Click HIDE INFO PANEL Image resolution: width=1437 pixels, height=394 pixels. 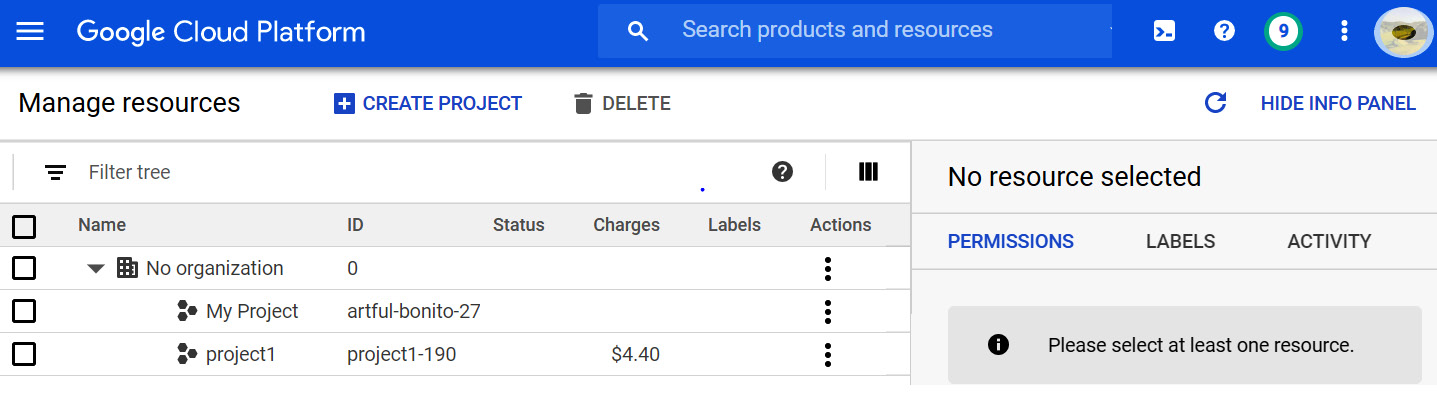point(1338,104)
